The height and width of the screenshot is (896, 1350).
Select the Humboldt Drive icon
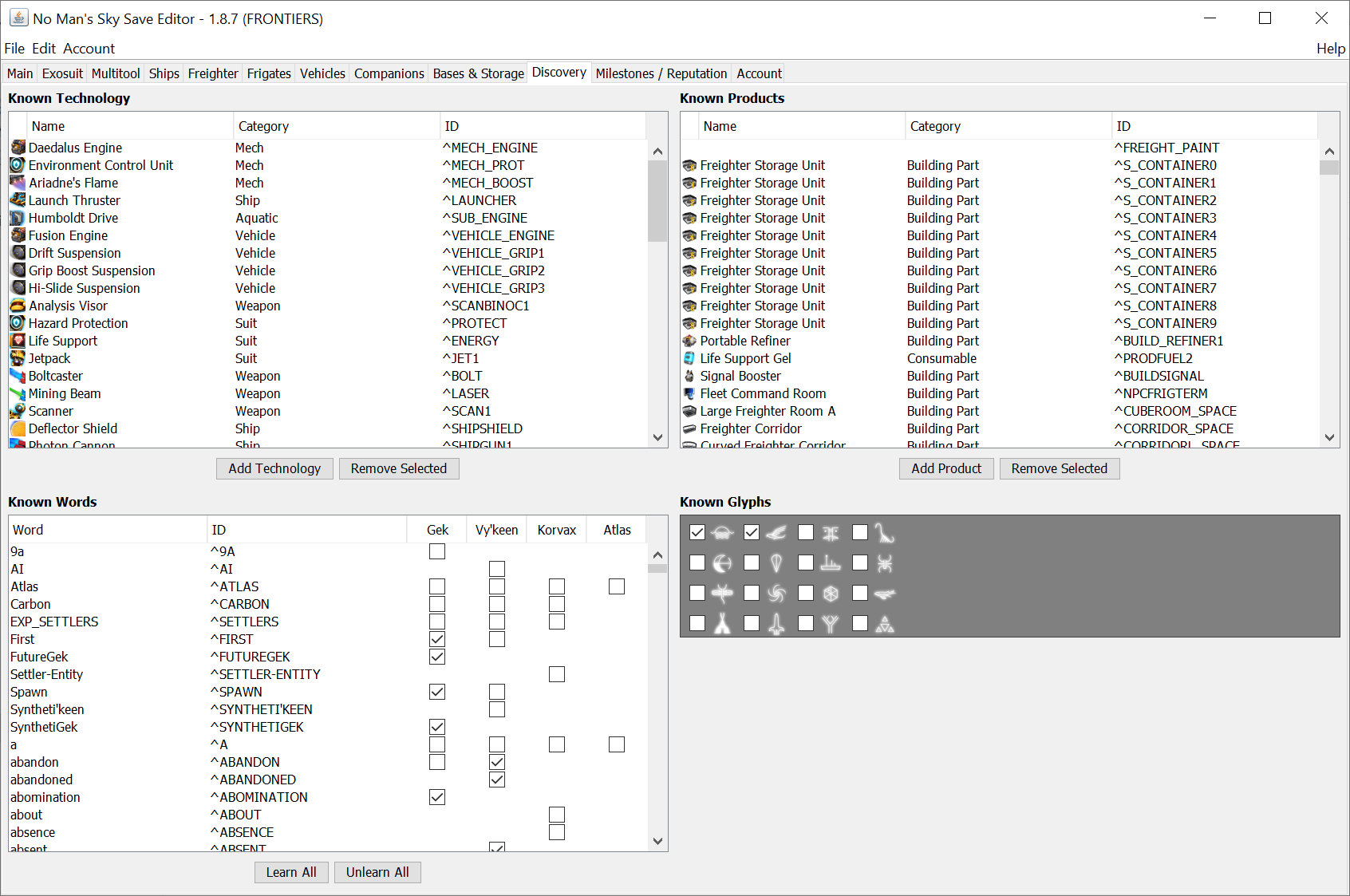pos(18,218)
